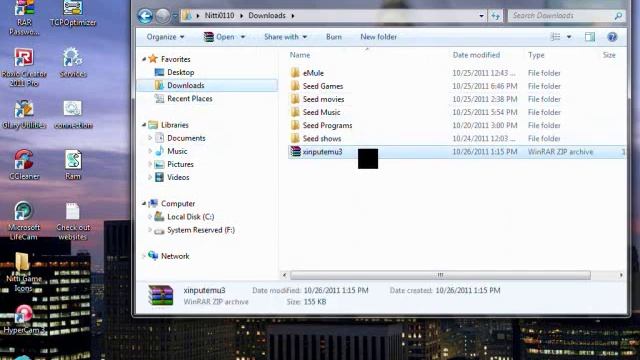Open RAR Password desktop icon
The height and width of the screenshot is (360, 640).
[x=24, y=17]
